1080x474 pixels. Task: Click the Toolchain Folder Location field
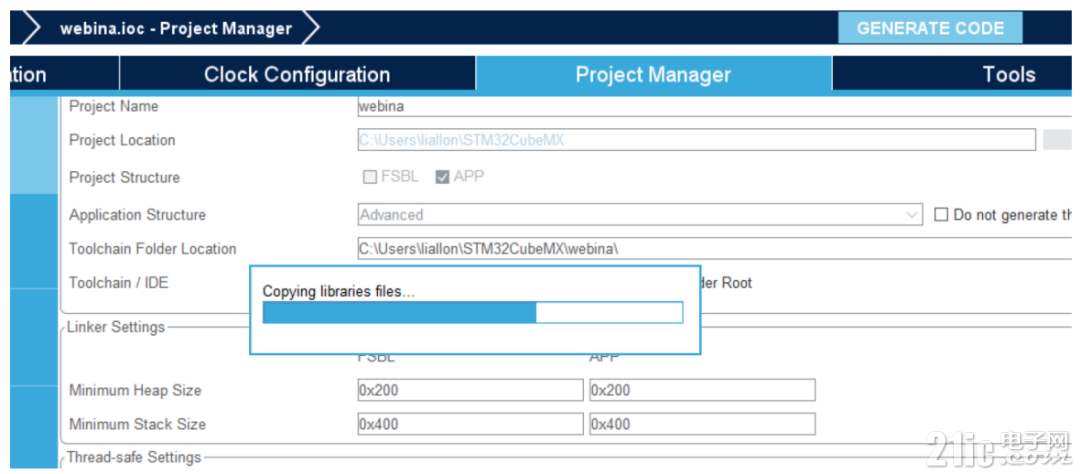pyautogui.click(x=714, y=249)
